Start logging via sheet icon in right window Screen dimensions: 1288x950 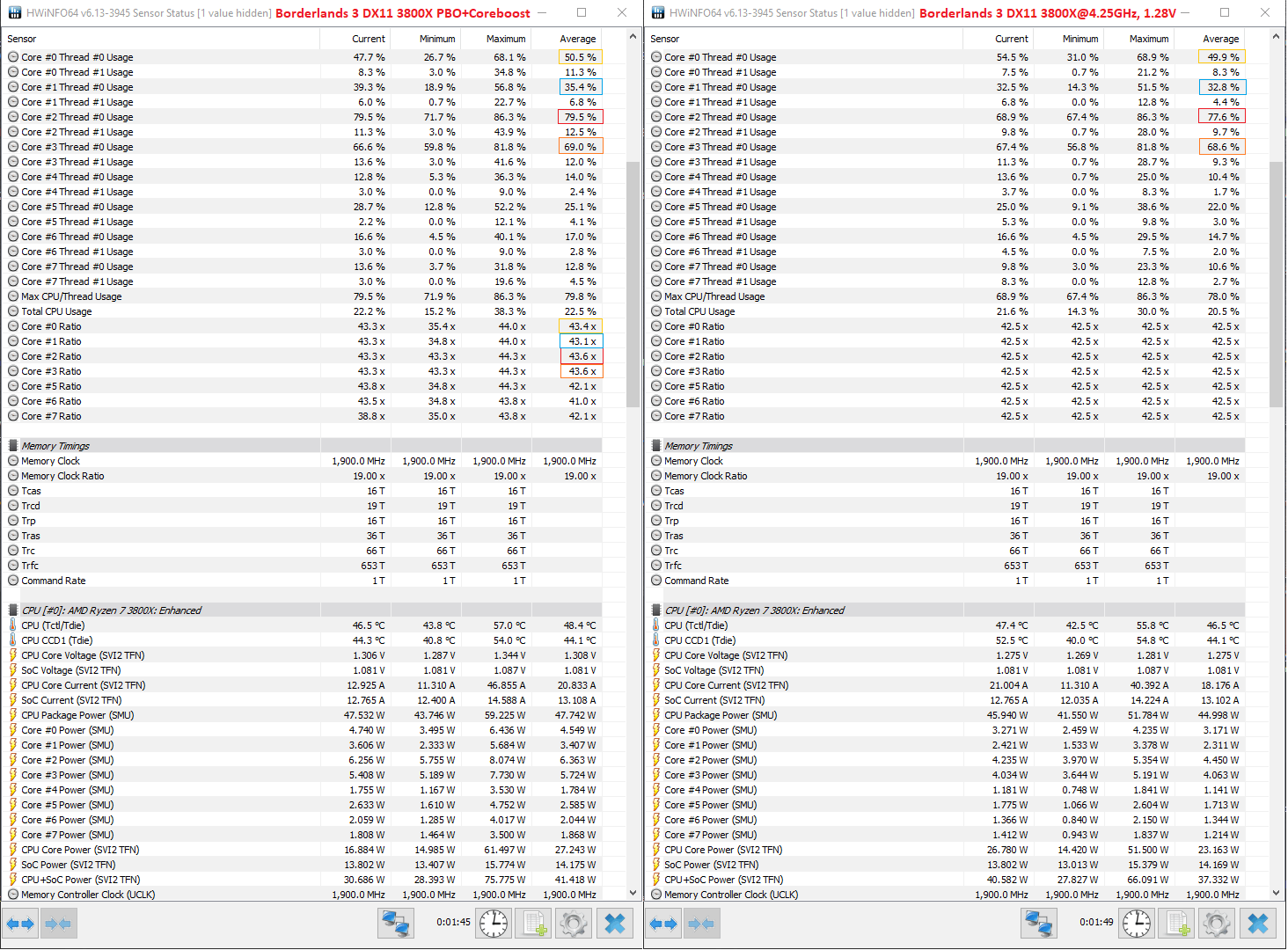tap(1177, 924)
